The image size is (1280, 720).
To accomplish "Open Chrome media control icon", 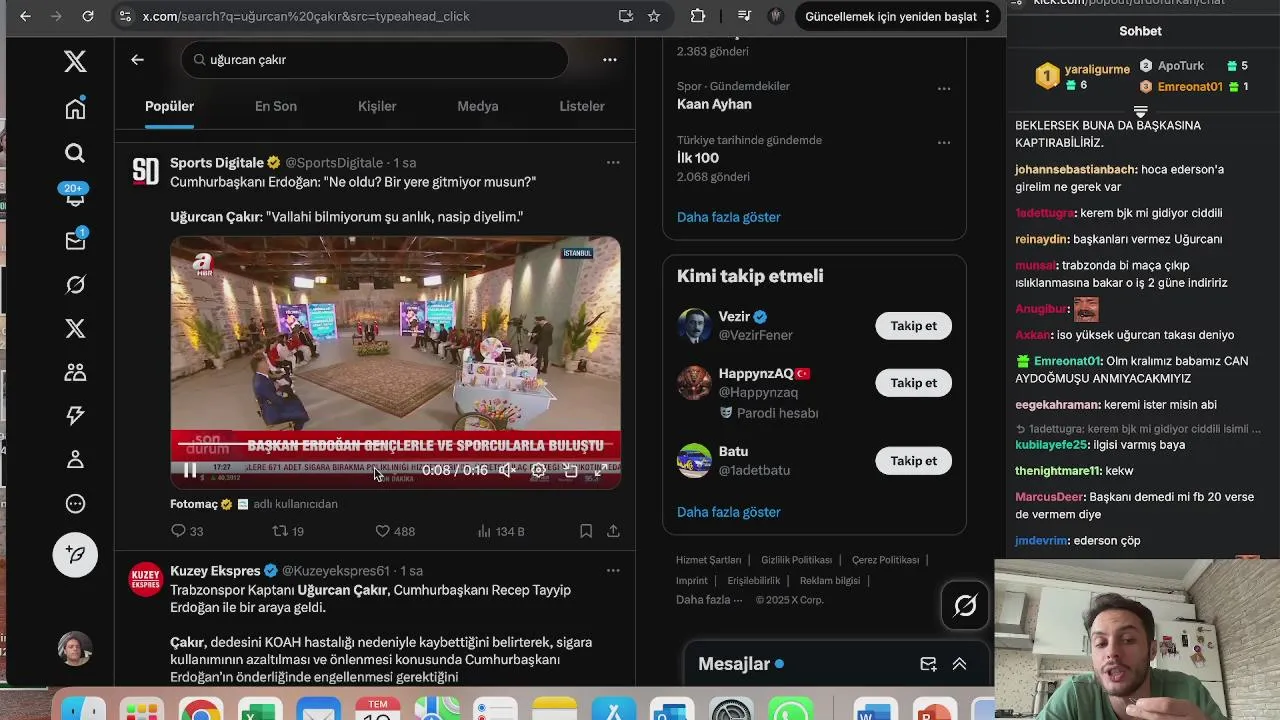I will click(x=744, y=16).
